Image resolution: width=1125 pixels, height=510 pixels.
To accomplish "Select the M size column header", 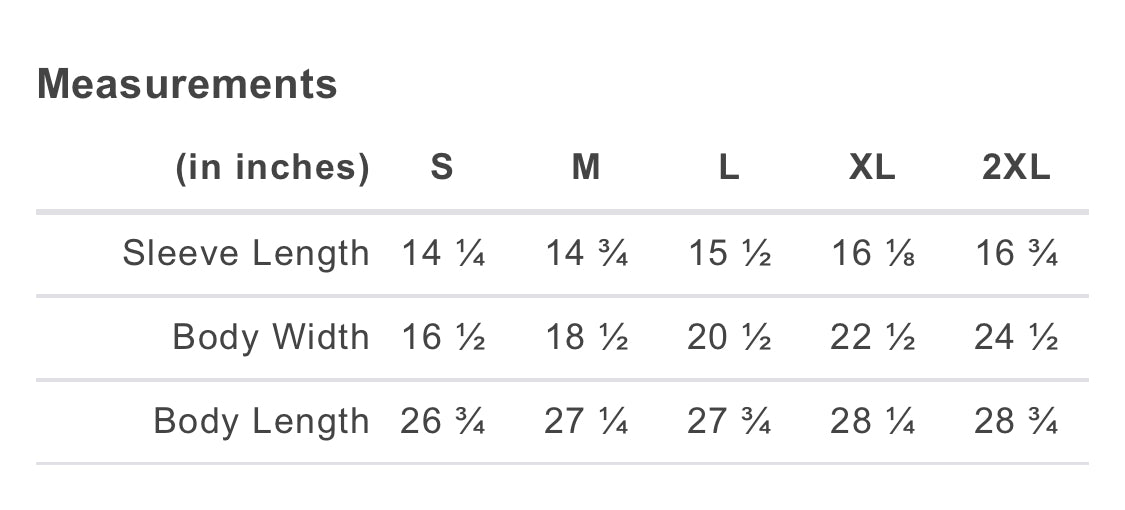I will pyautogui.click(x=586, y=168).
